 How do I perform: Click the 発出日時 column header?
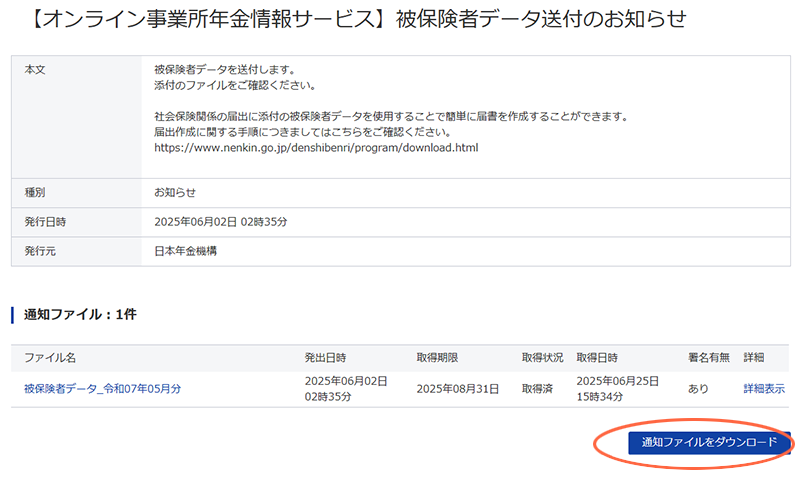(x=325, y=358)
